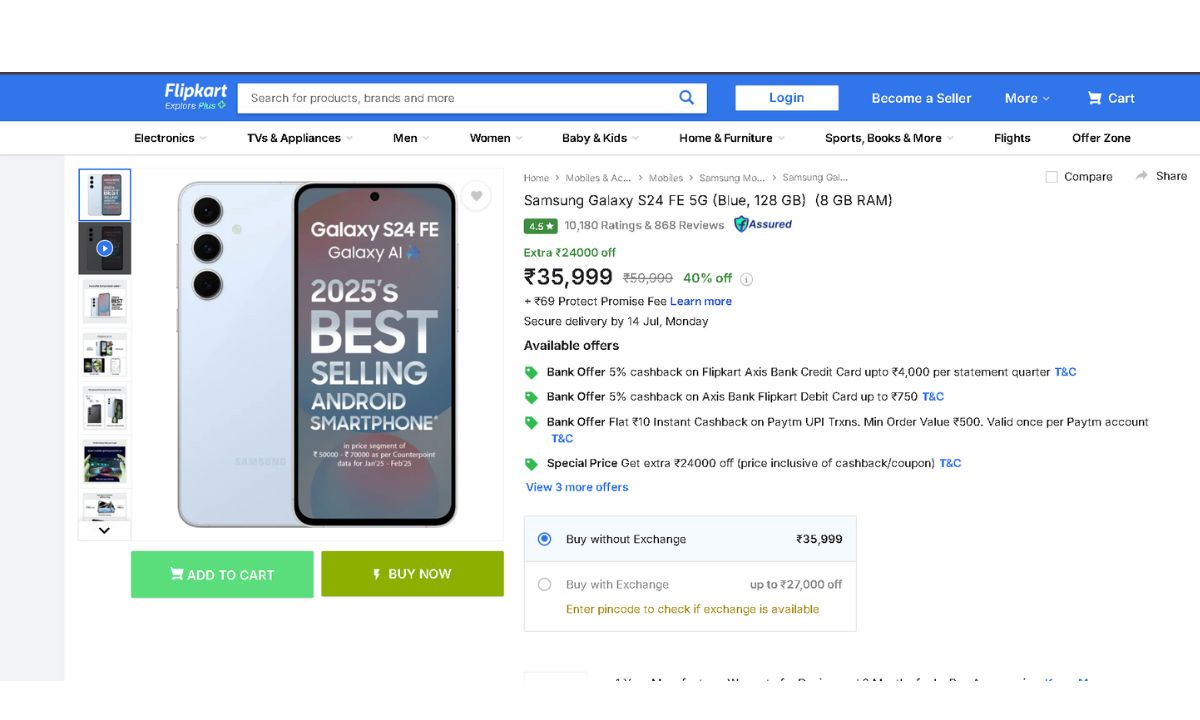Click the search magnifier icon
1200x720 pixels.
pos(686,97)
